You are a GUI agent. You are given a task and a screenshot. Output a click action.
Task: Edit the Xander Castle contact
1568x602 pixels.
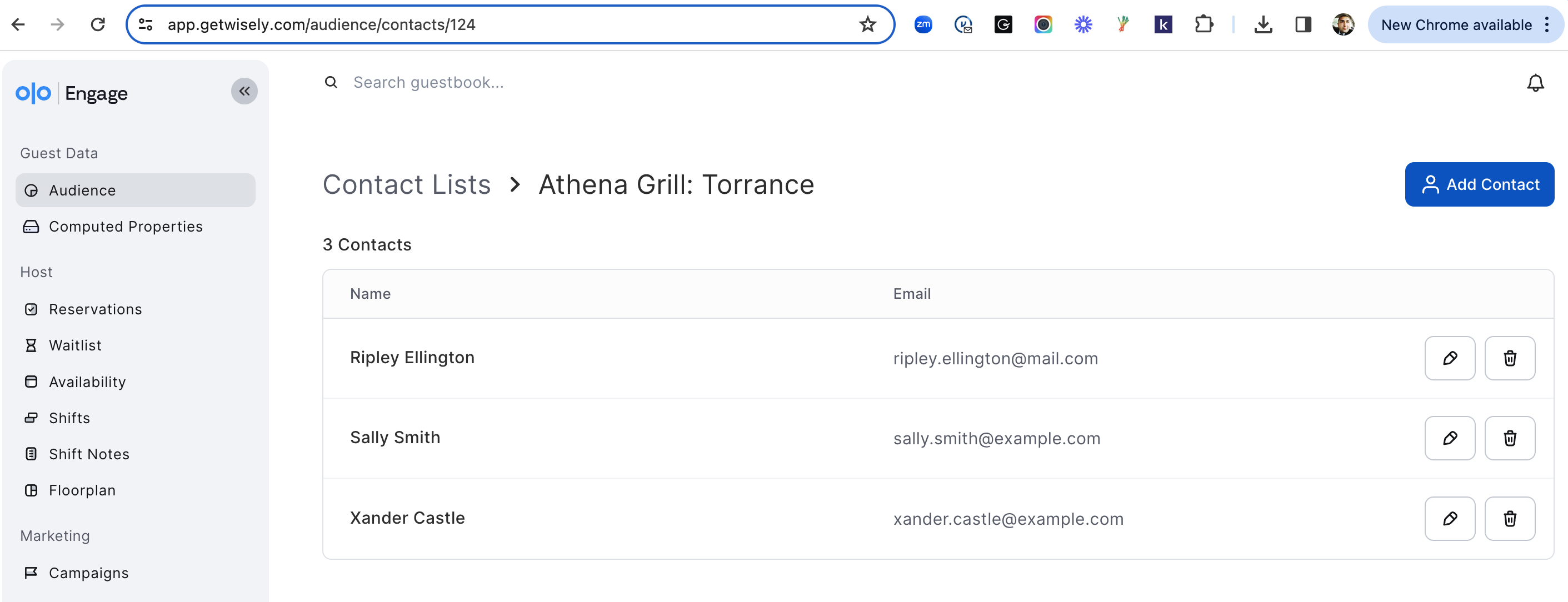coord(1449,518)
